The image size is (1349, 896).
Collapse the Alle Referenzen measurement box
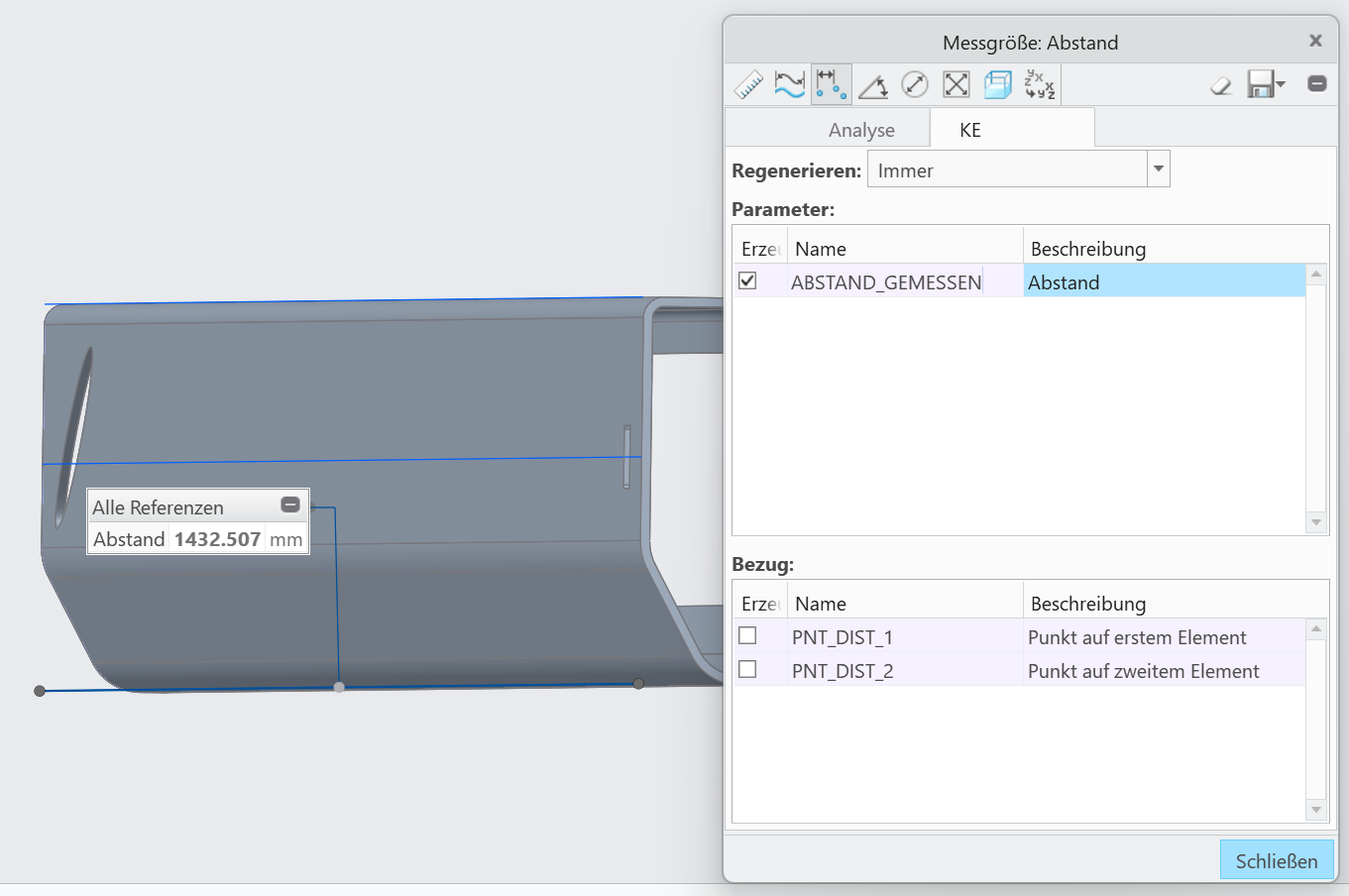[x=290, y=505]
